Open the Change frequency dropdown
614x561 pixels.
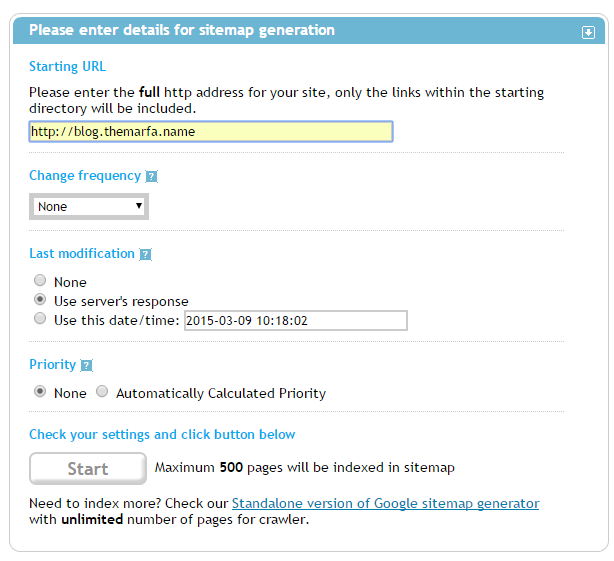[89, 206]
